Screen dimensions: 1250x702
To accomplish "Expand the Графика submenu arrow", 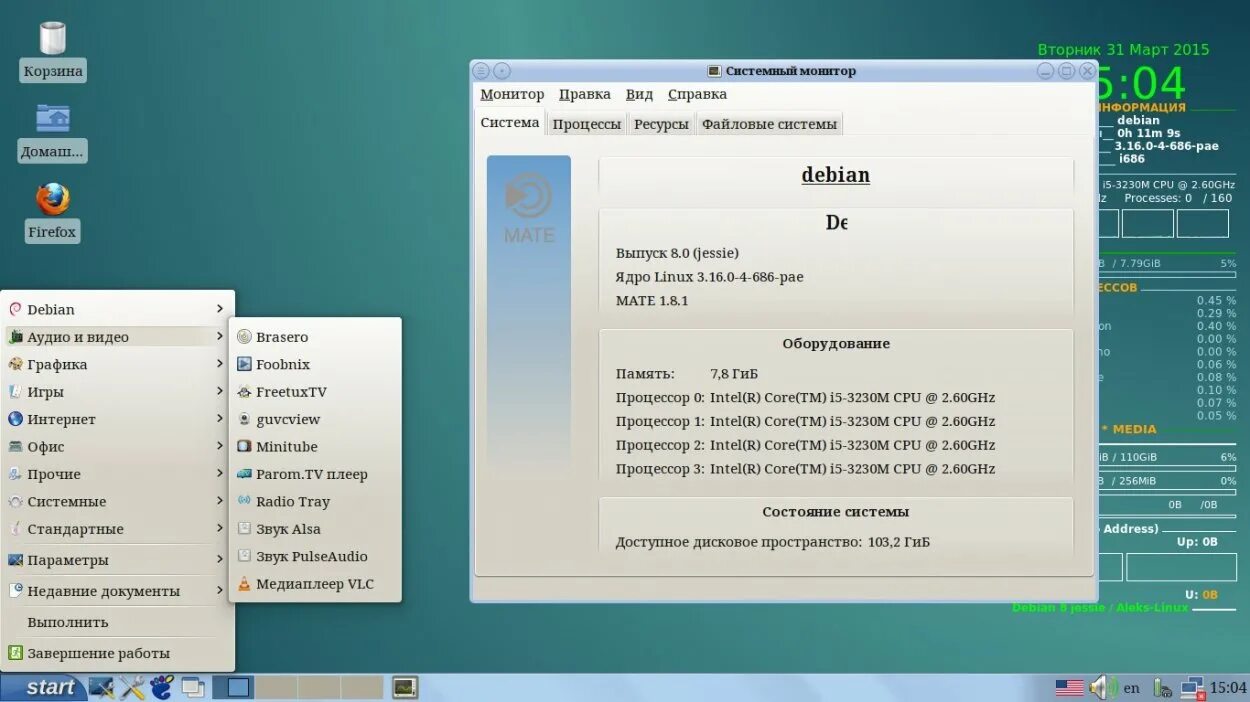I will 220,365.
